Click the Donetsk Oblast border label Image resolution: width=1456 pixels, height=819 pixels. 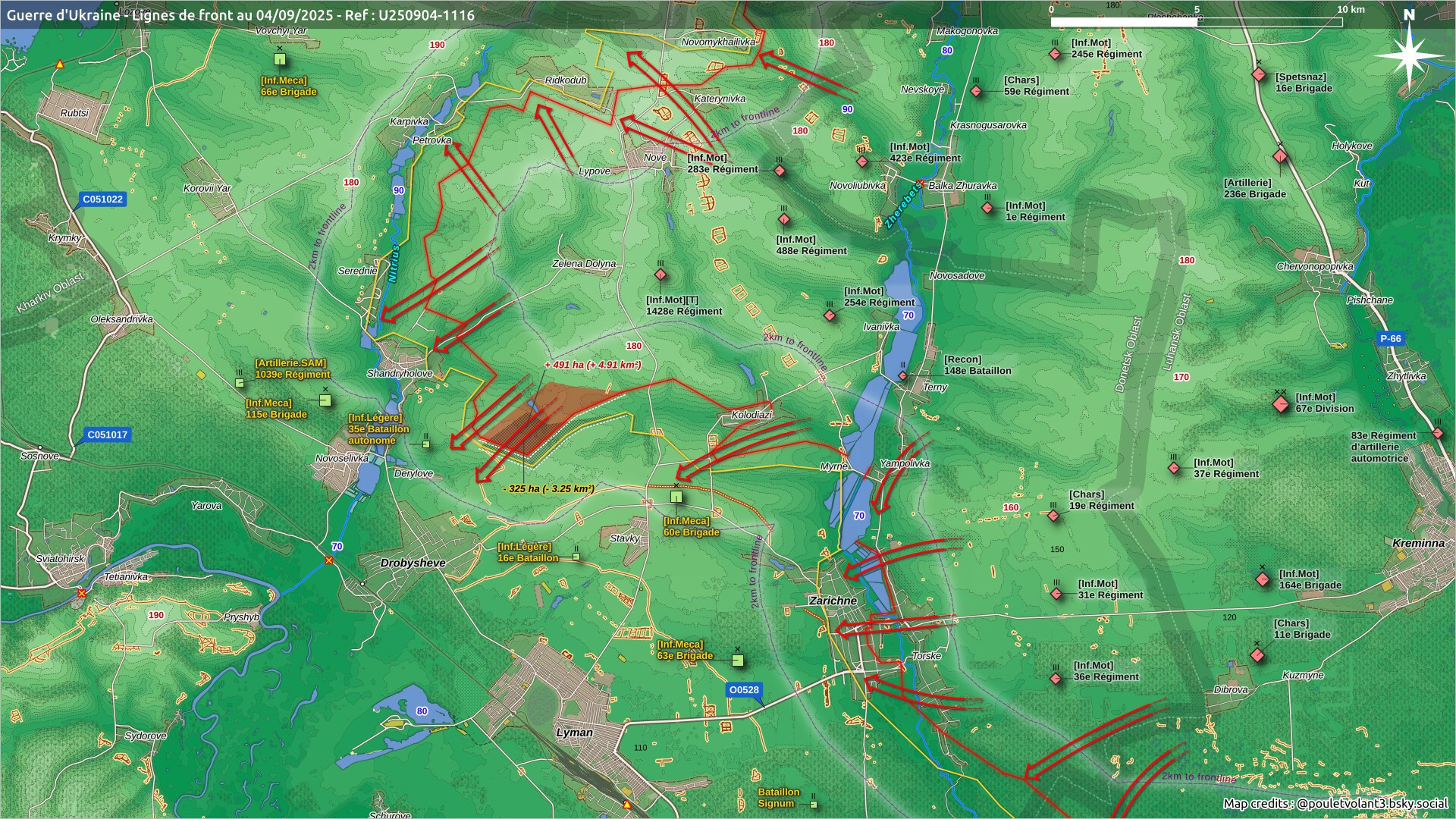(x=1128, y=354)
